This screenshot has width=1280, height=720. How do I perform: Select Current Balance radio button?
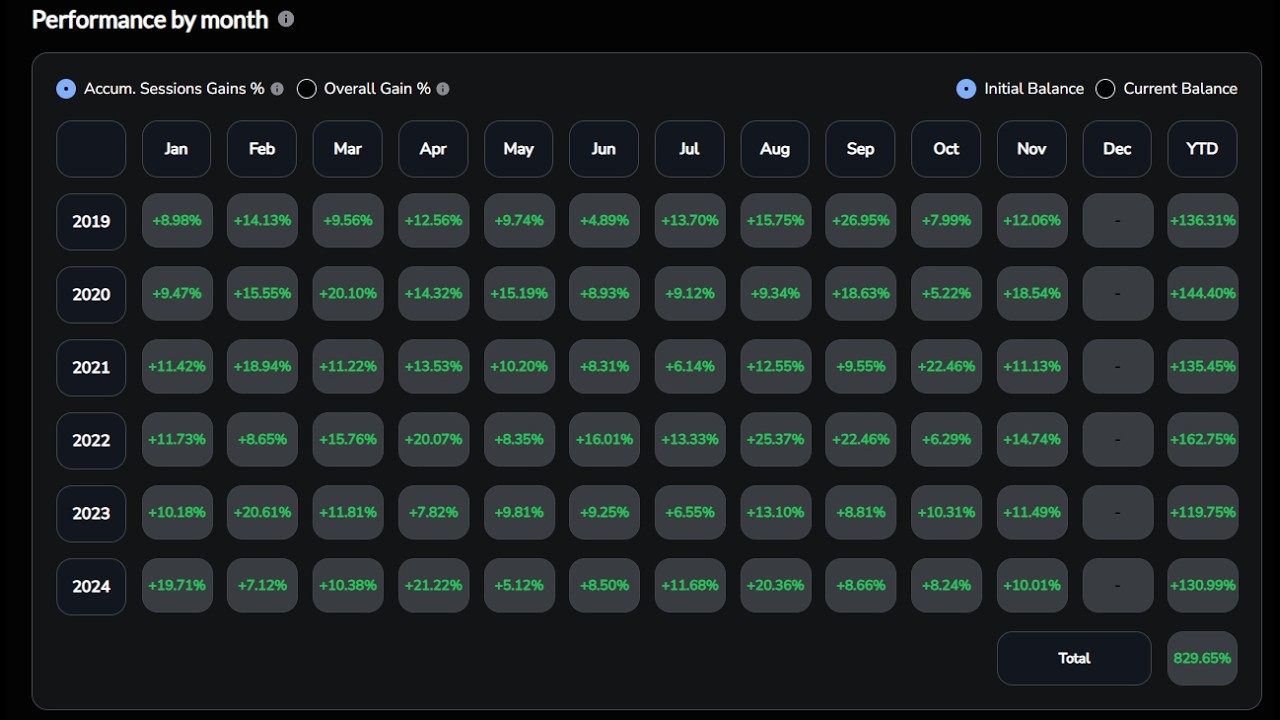pyautogui.click(x=1105, y=89)
